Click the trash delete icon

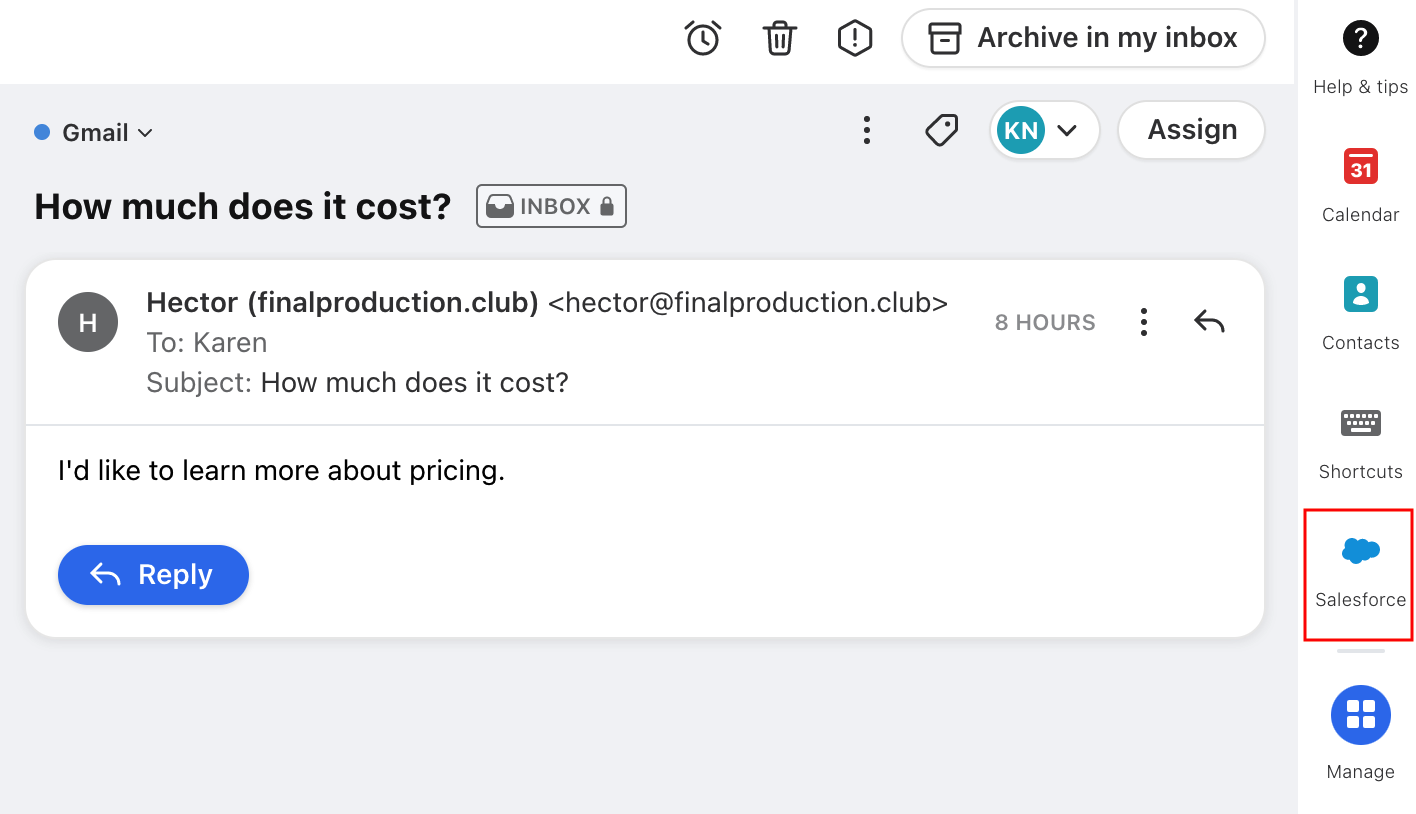click(x=779, y=38)
